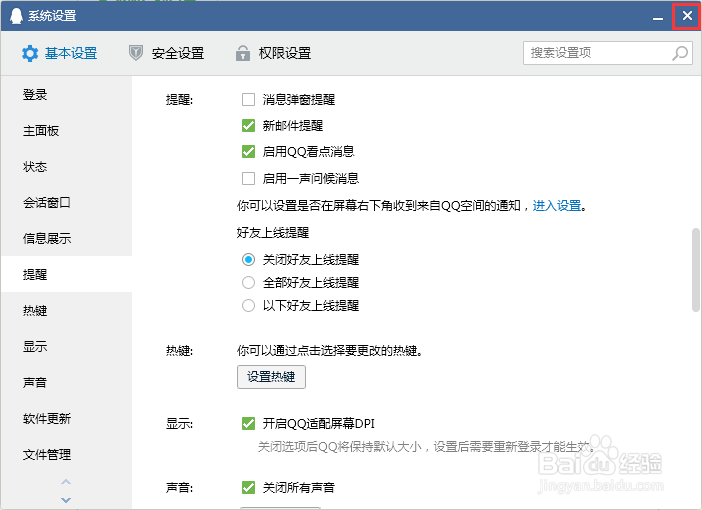Screen dimensions: 702x510
Task: Select the 关闭好友上线提醒 radio button
Action: (248, 259)
